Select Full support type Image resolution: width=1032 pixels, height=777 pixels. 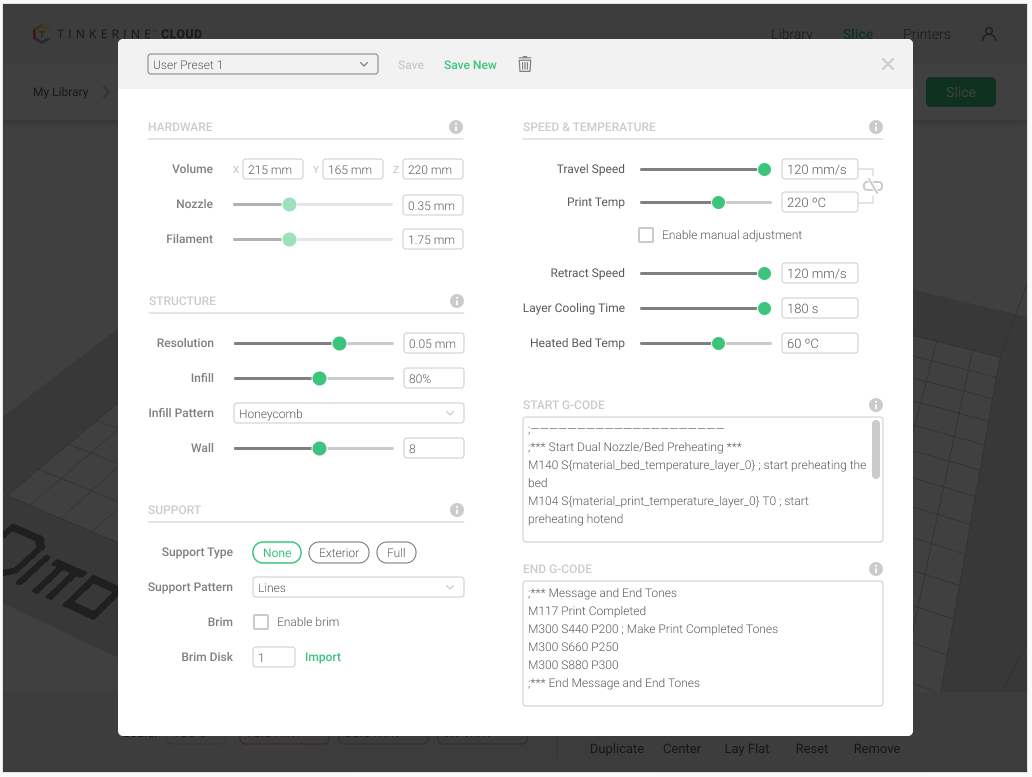pyautogui.click(x=396, y=553)
